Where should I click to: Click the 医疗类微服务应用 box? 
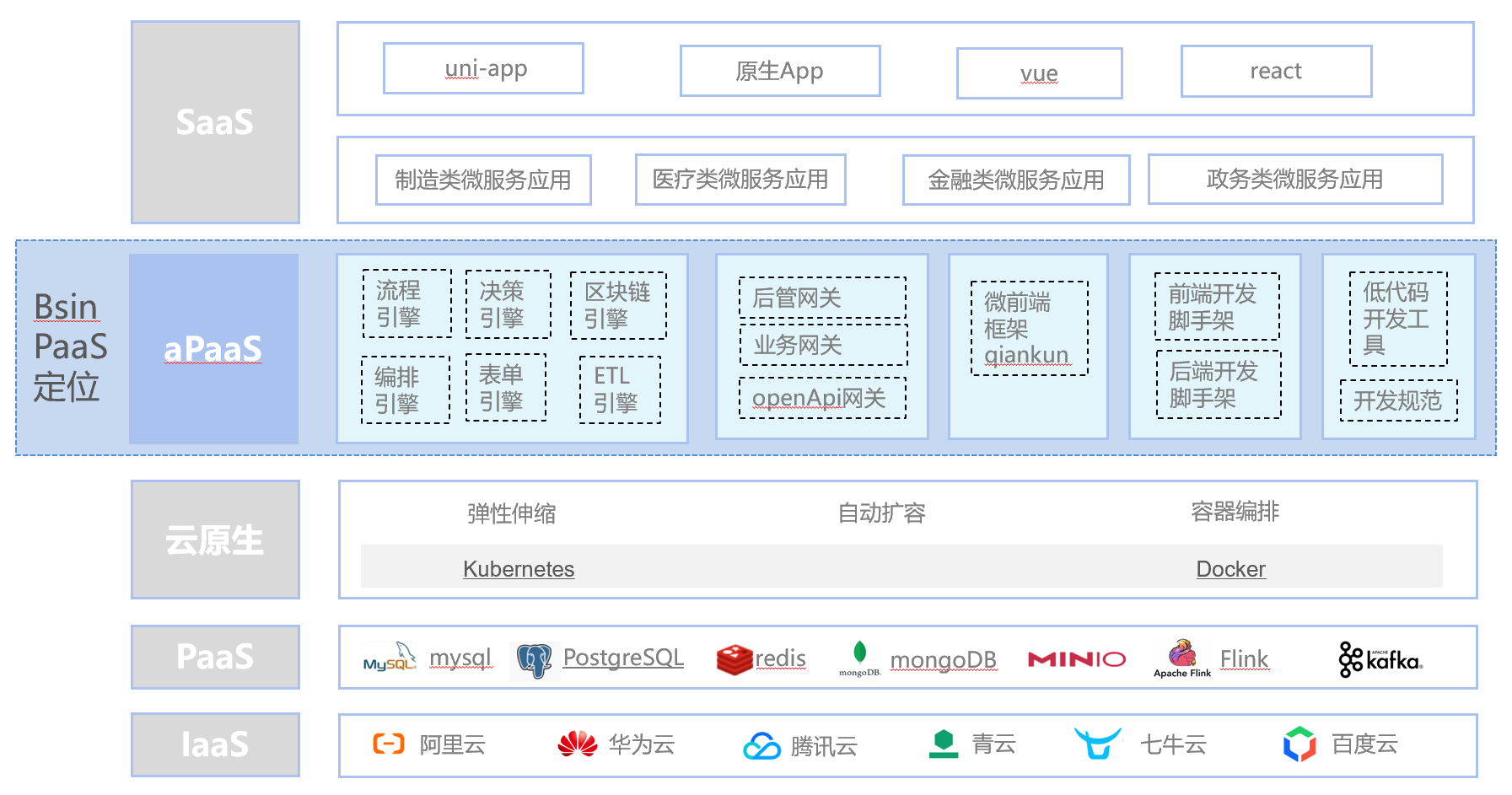[x=740, y=179]
